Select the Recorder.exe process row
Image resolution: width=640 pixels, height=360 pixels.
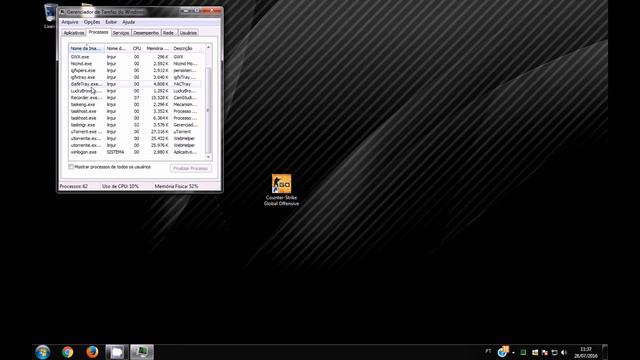point(135,98)
